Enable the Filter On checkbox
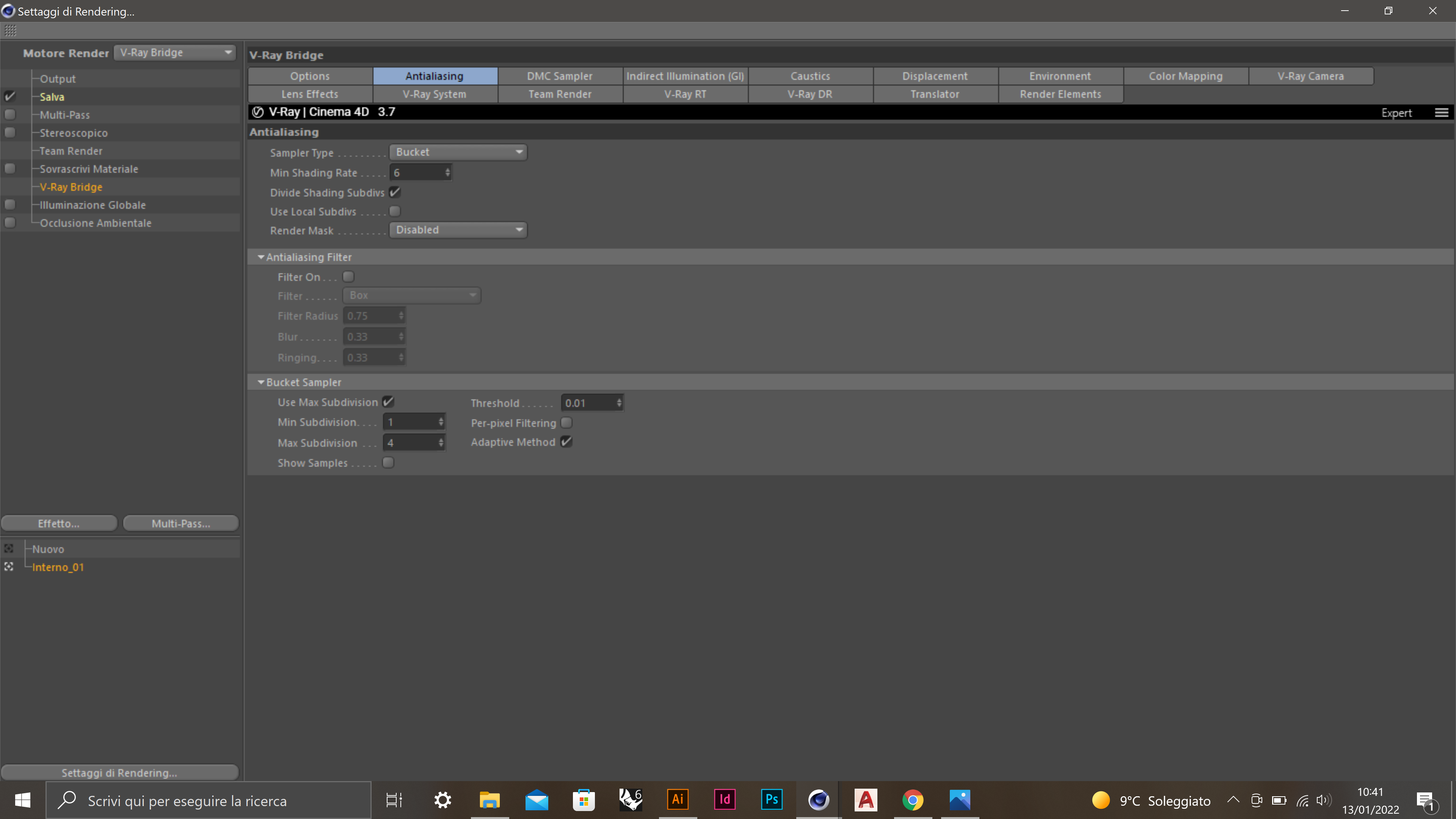 (x=348, y=277)
